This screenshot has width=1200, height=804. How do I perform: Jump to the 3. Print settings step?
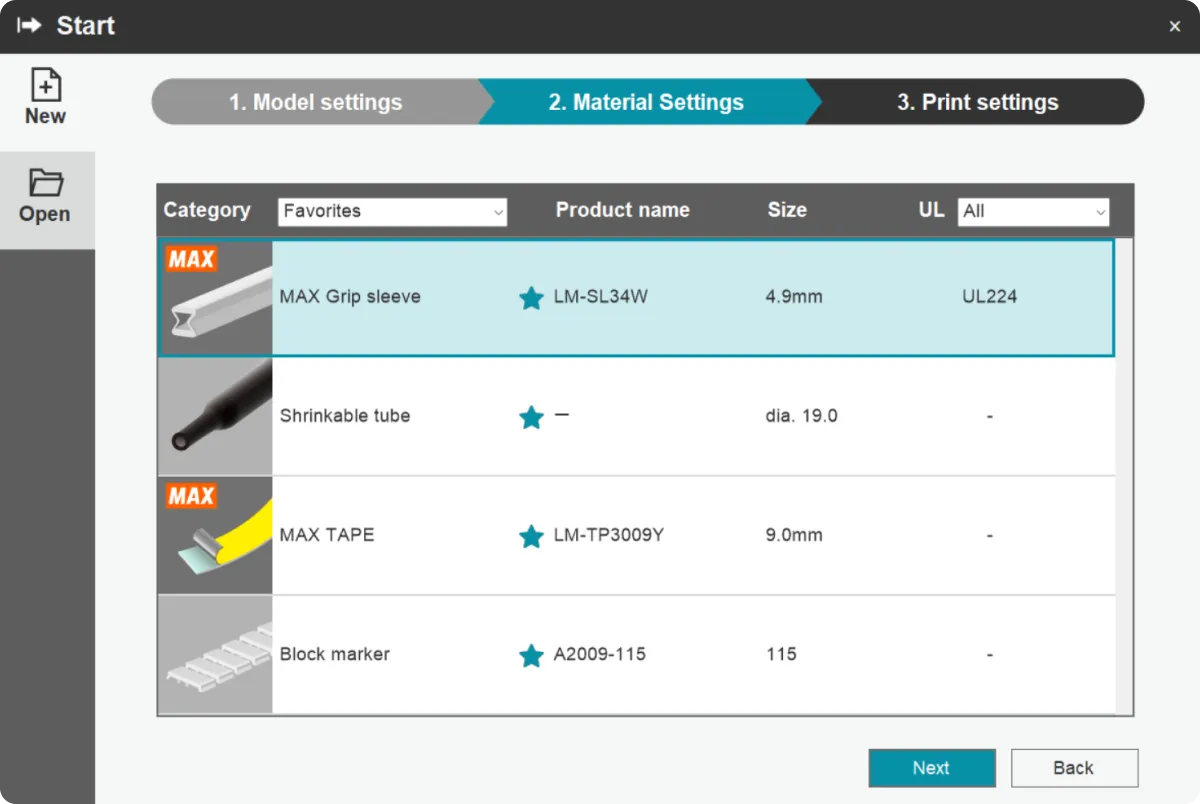pyautogui.click(x=977, y=102)
